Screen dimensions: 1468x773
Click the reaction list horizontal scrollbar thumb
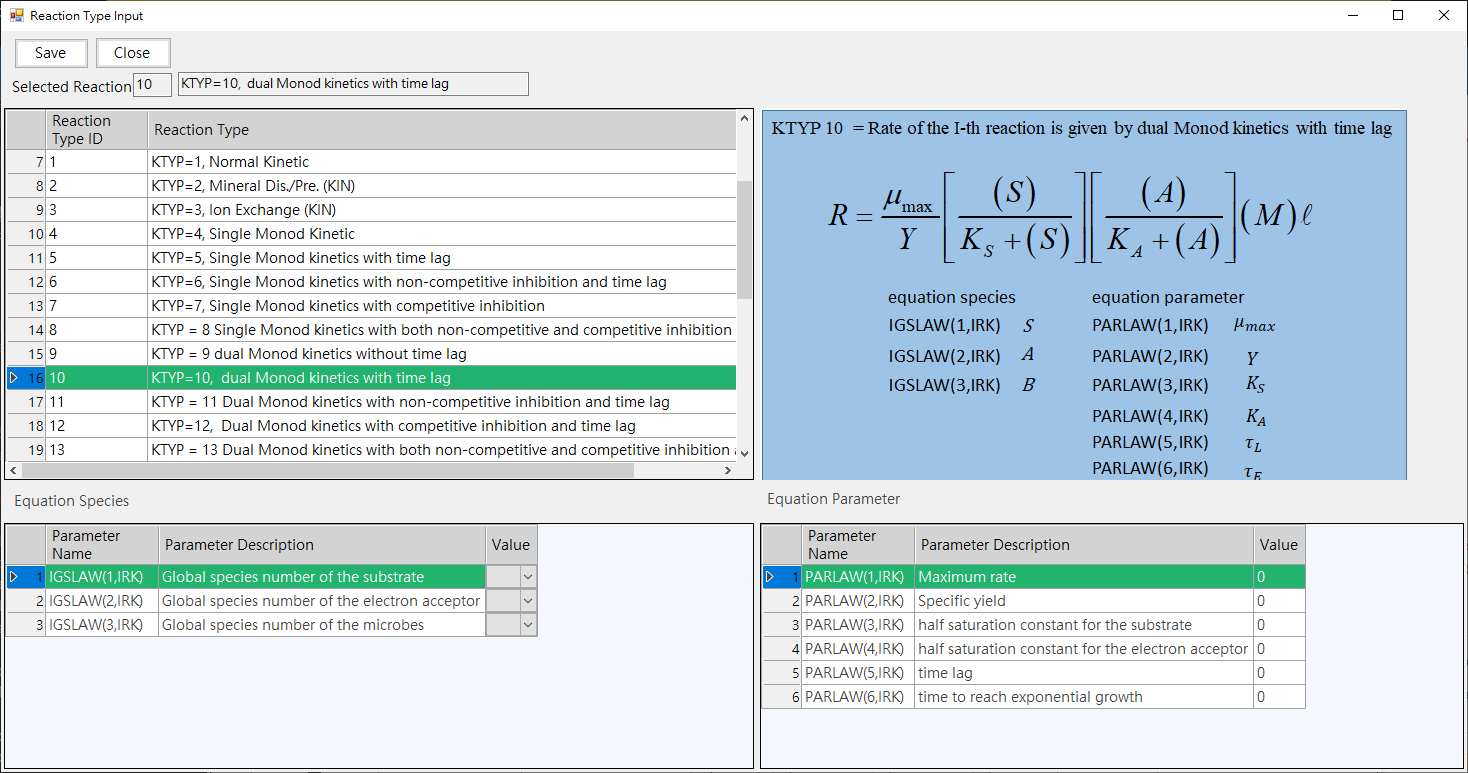328,470
